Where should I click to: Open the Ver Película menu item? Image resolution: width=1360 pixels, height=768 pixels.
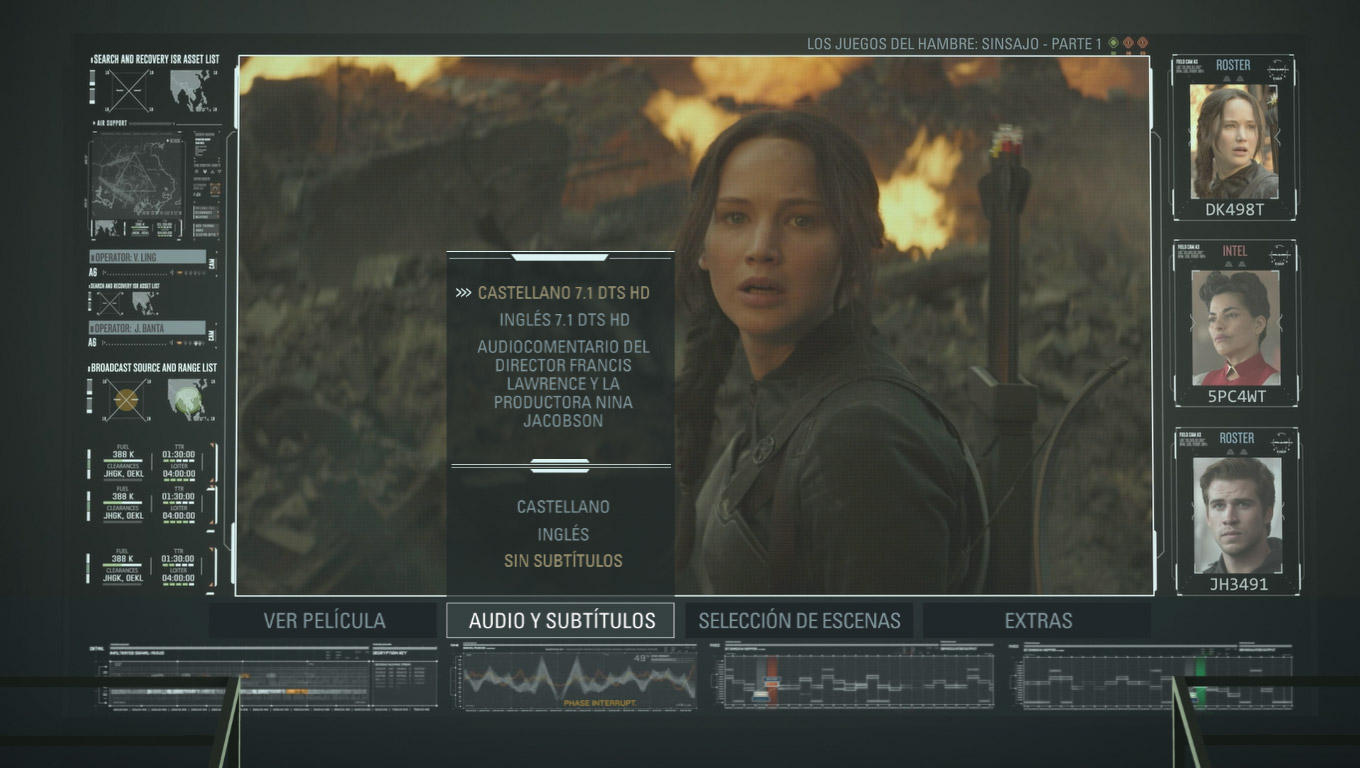pyautogui.click(x=324, y=620)
